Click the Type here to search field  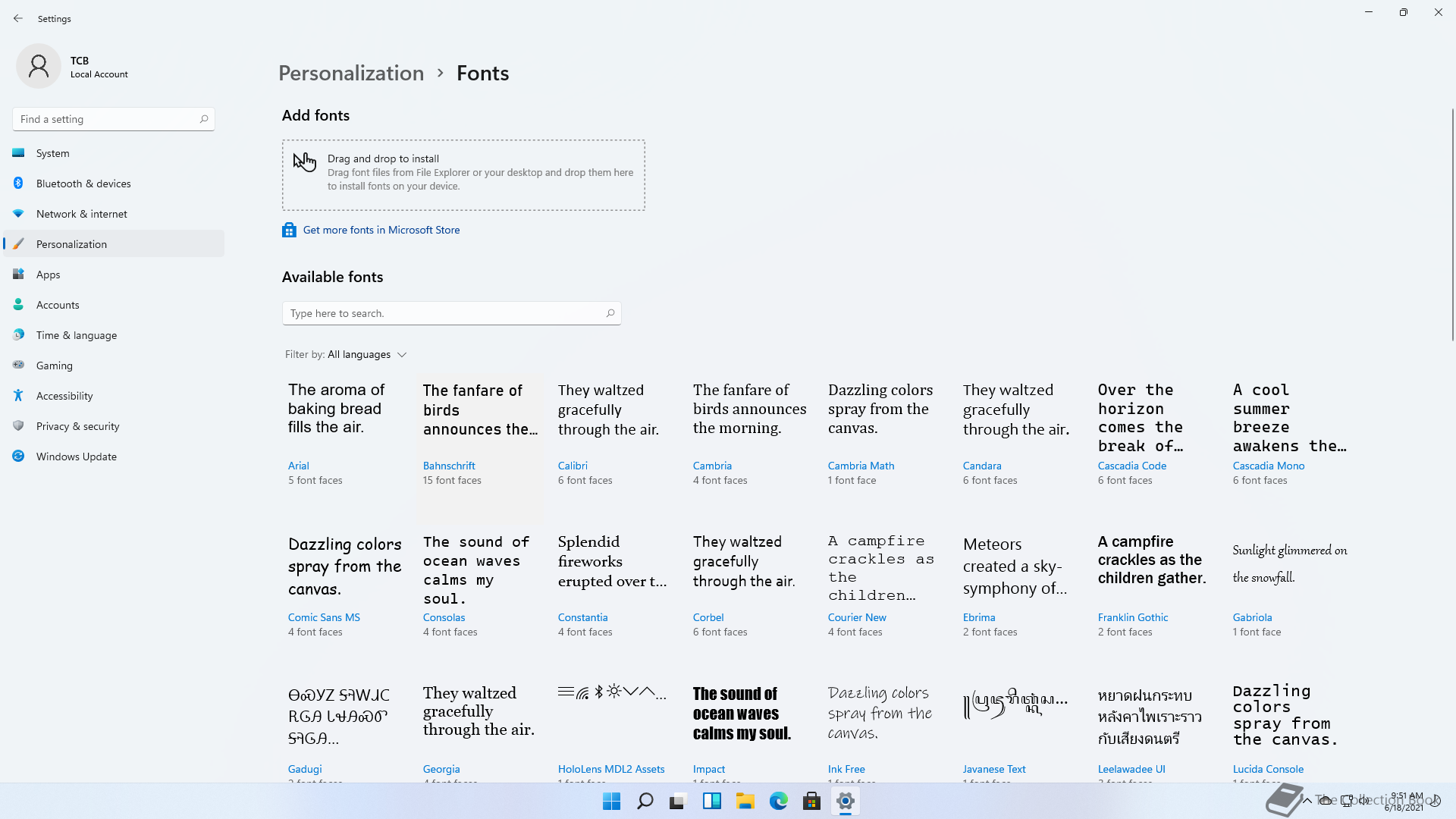pyautogui.click(x=444, y=313)
